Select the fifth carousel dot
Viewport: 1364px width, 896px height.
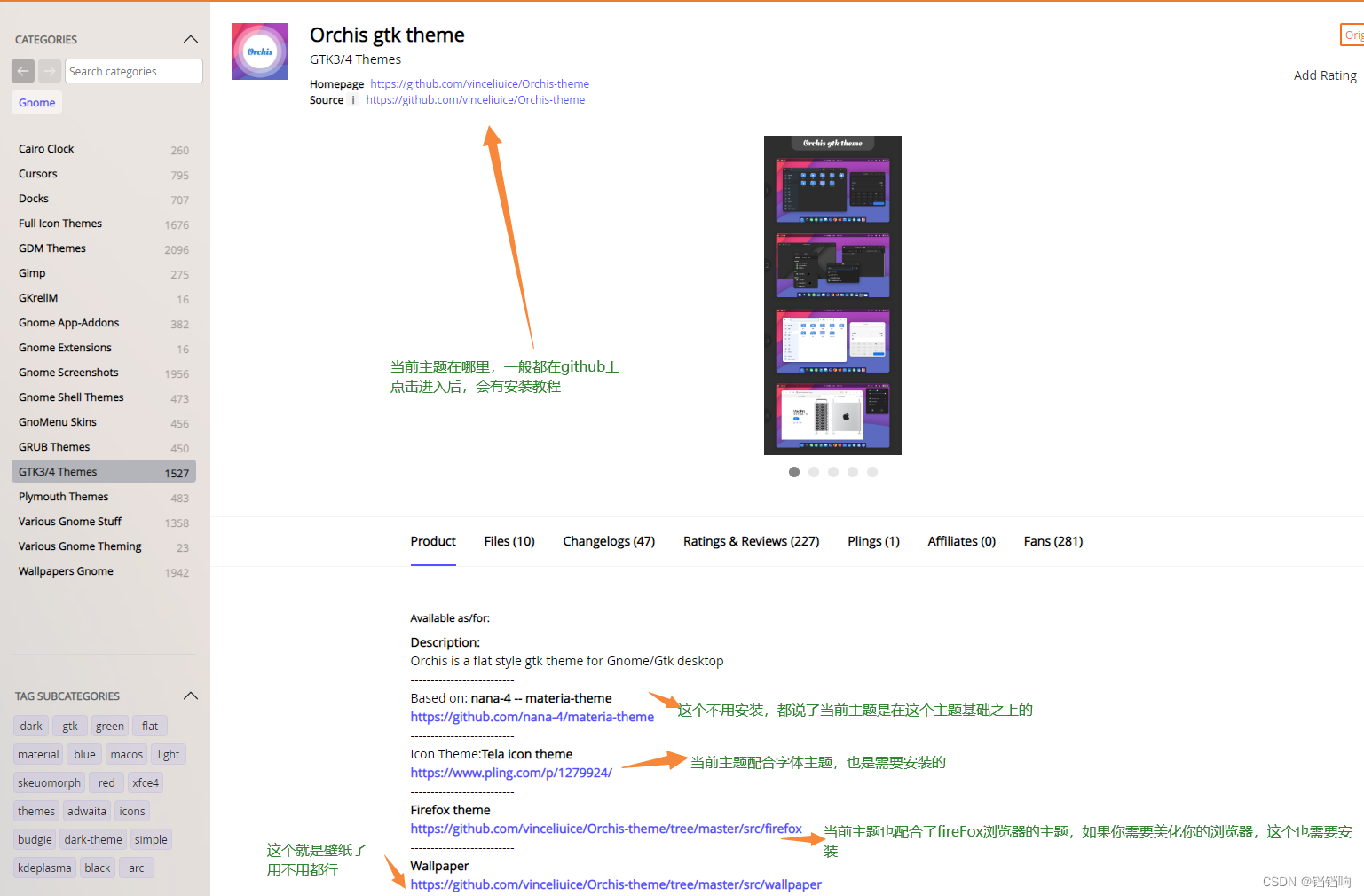point(872,472)
